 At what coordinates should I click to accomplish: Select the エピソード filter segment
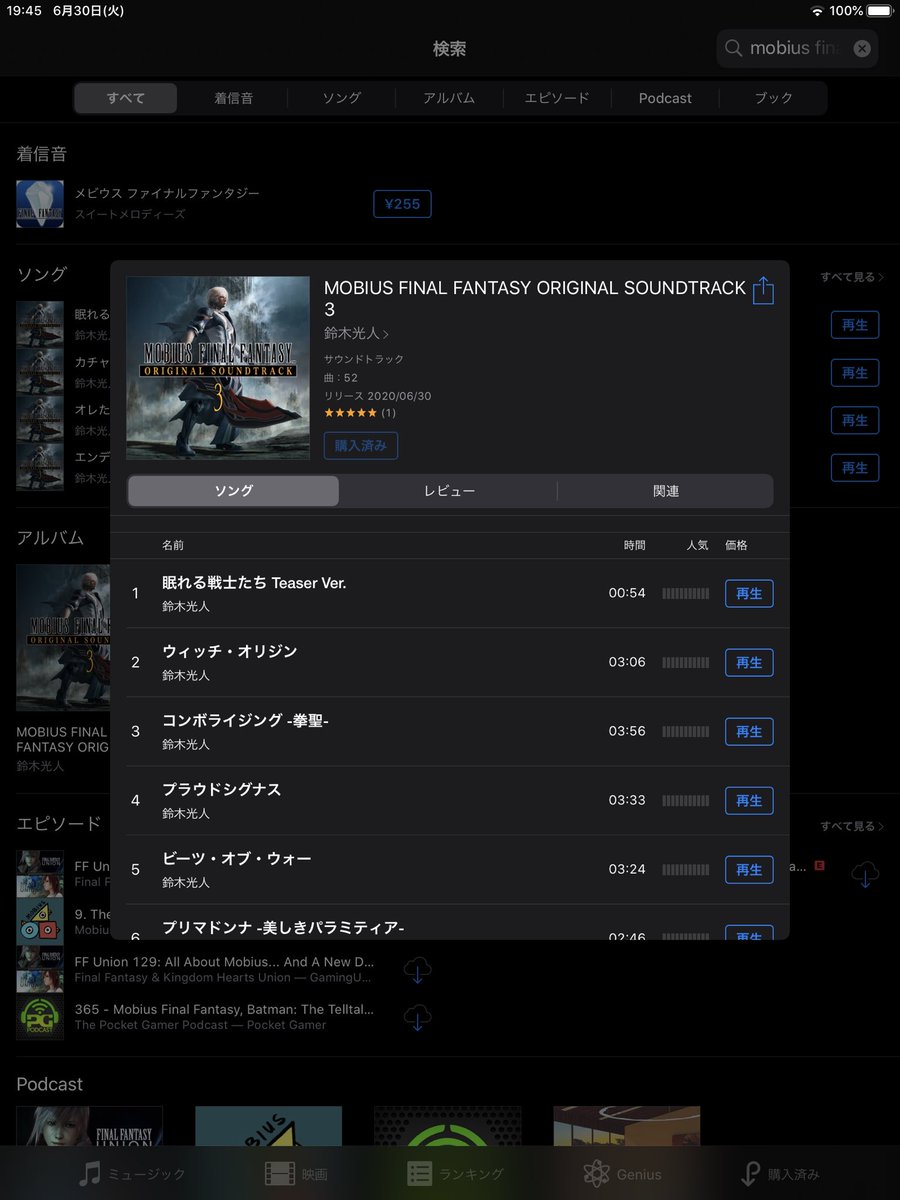point(557,98)
